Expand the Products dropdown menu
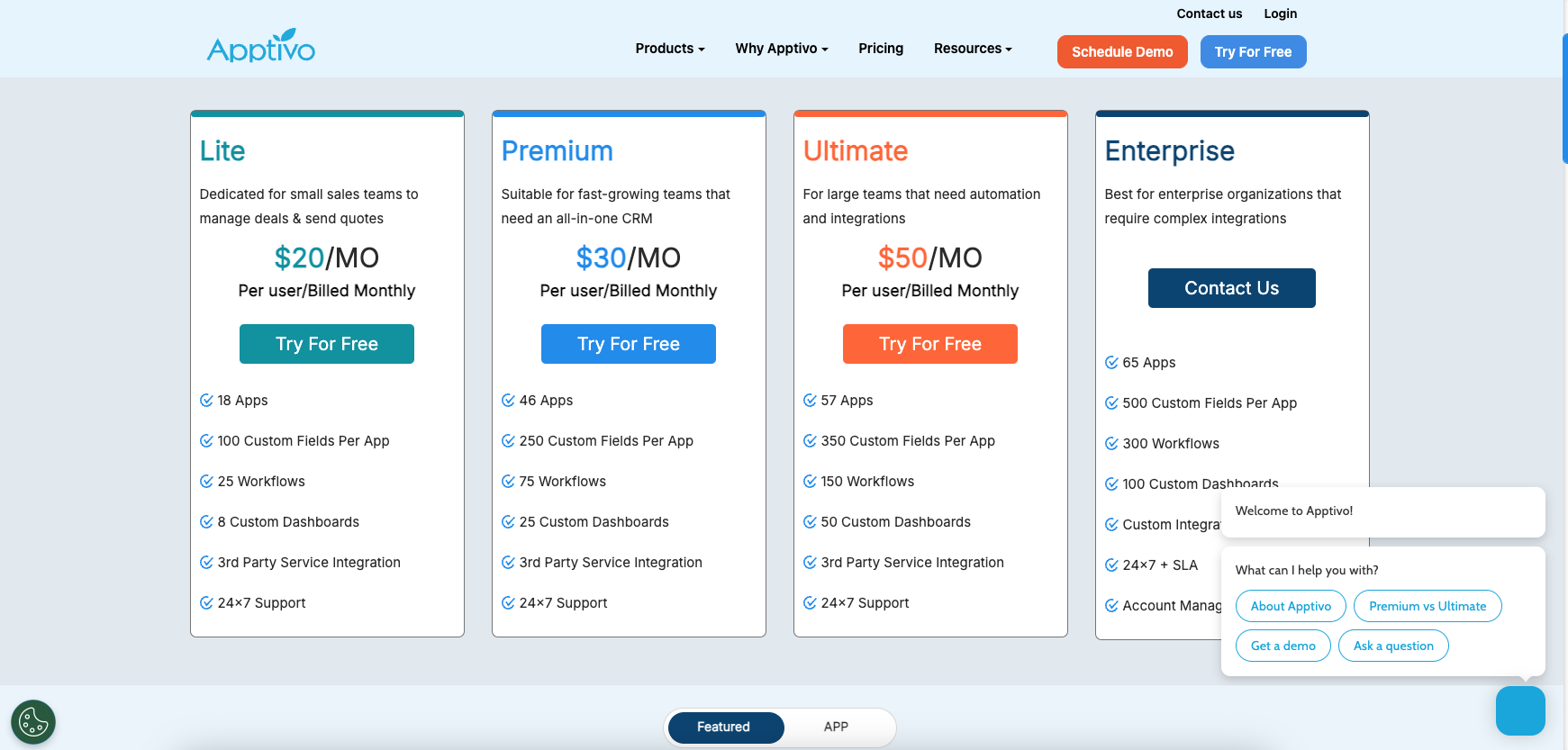Viewport: 1568px width, 750px height. point(670,49)
